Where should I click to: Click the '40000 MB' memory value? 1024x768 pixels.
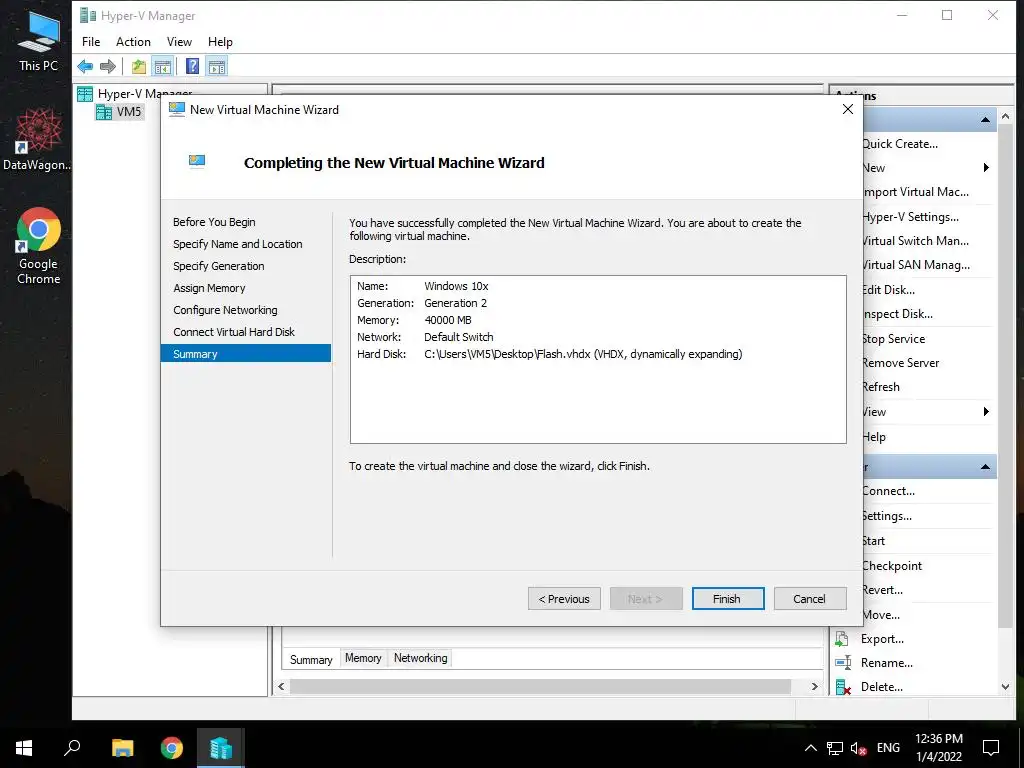click(x=448, y=320)
